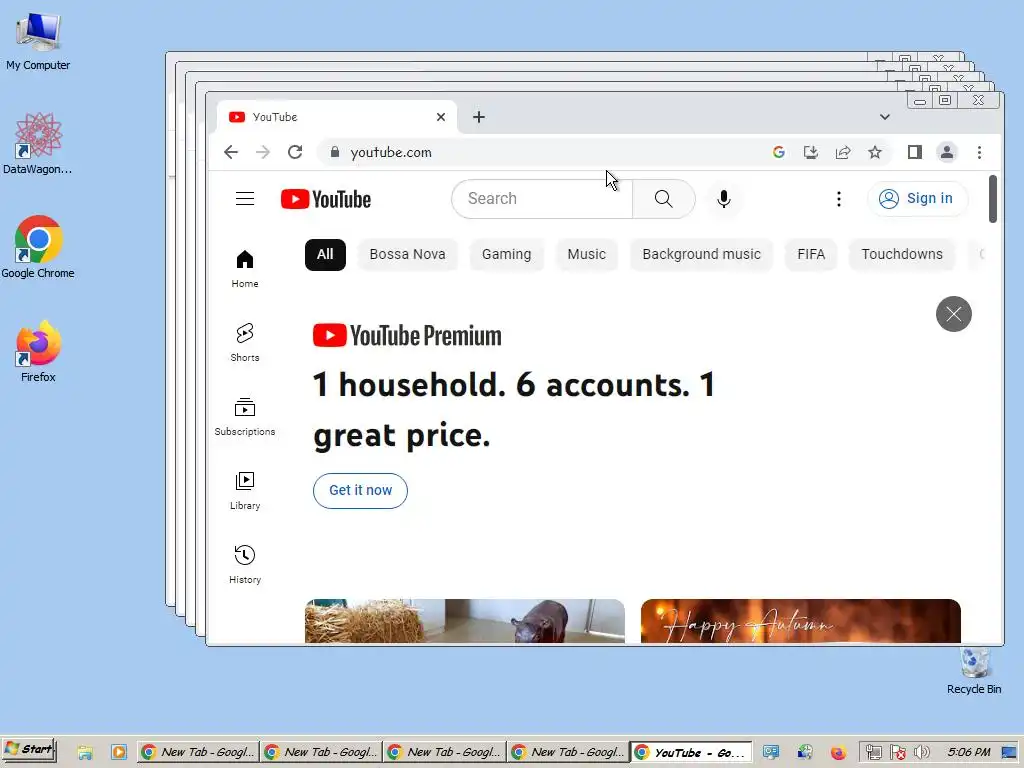Select the All filter chip
The height and width of the screenshot is (768, 1024).
pyautogui.click(x=325, y=255)
